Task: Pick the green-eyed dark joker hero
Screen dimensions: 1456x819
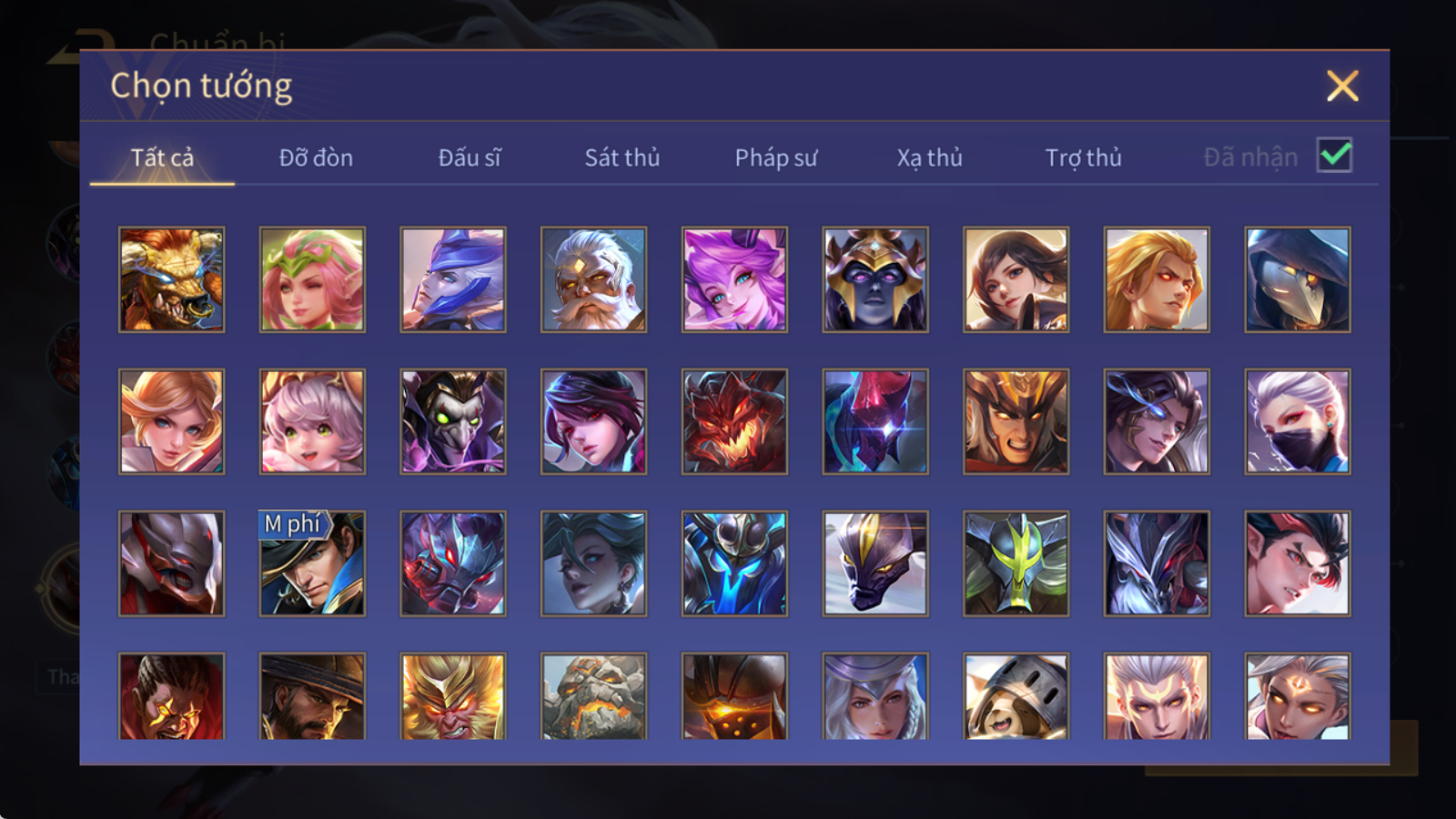Action: pyautogui.click(x=453, y=421)
